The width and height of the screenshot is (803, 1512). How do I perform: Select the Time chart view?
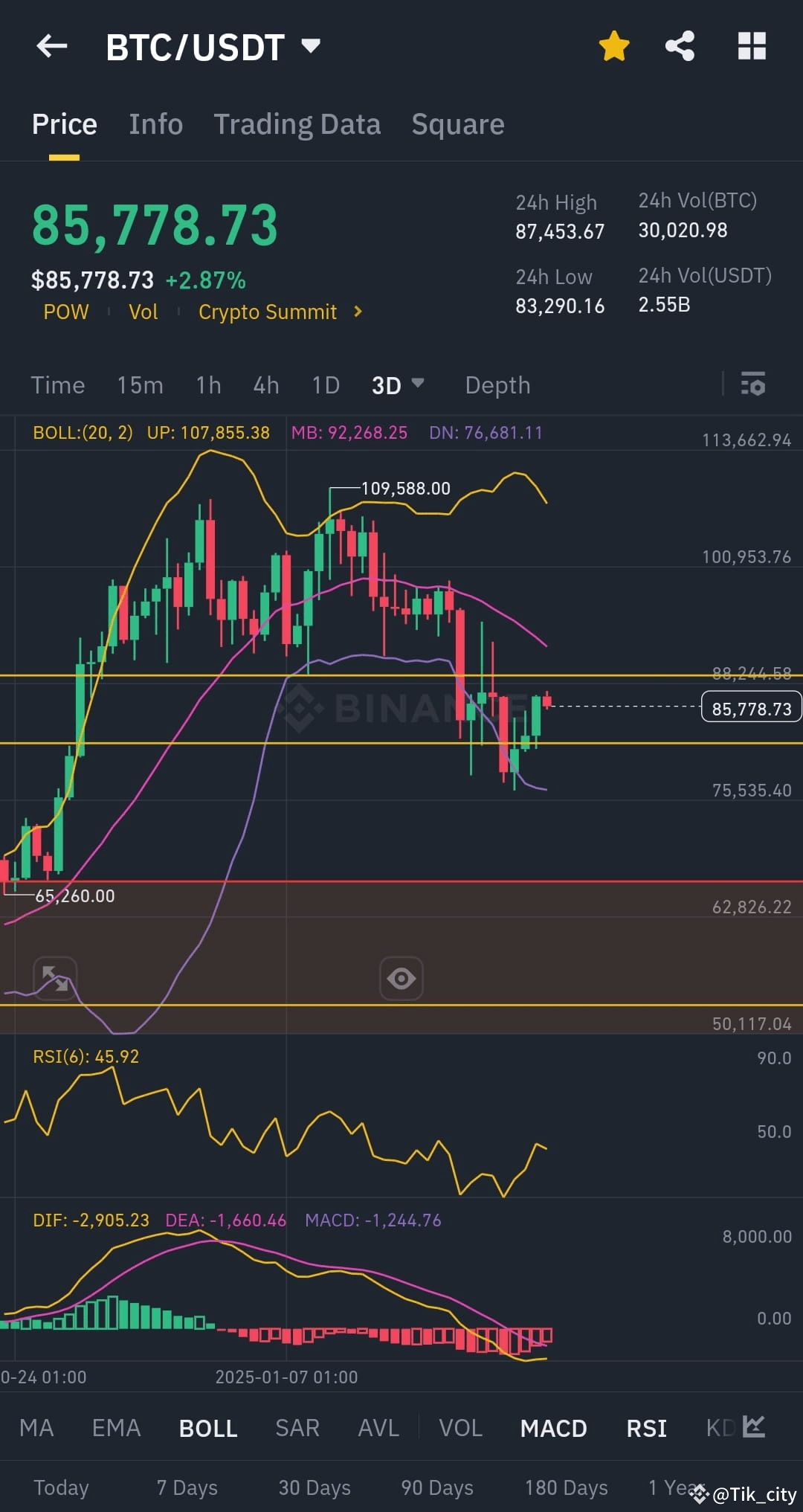click(x=58, y=385)
